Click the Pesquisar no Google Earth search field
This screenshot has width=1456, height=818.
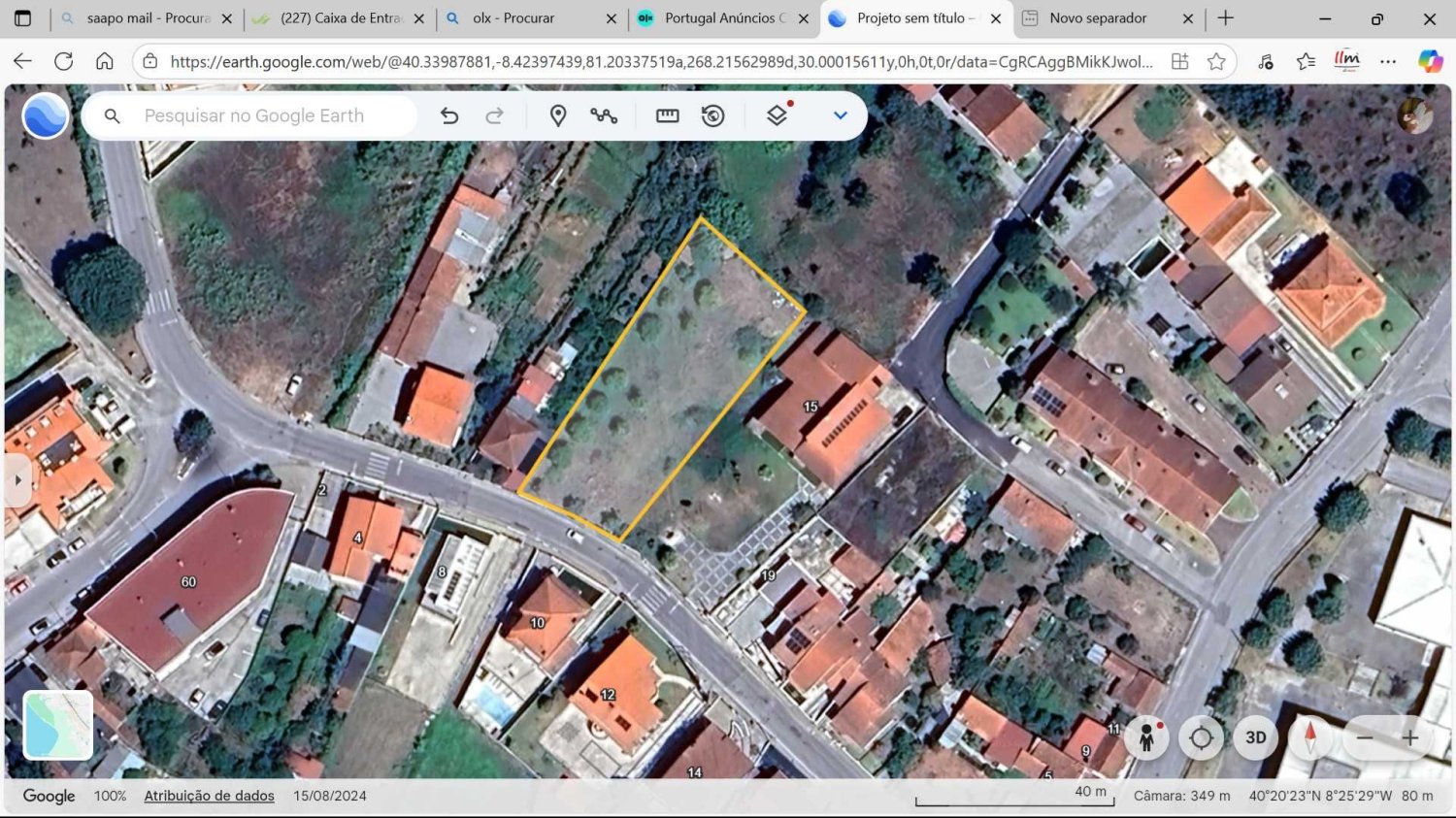[x=254, y=115]
